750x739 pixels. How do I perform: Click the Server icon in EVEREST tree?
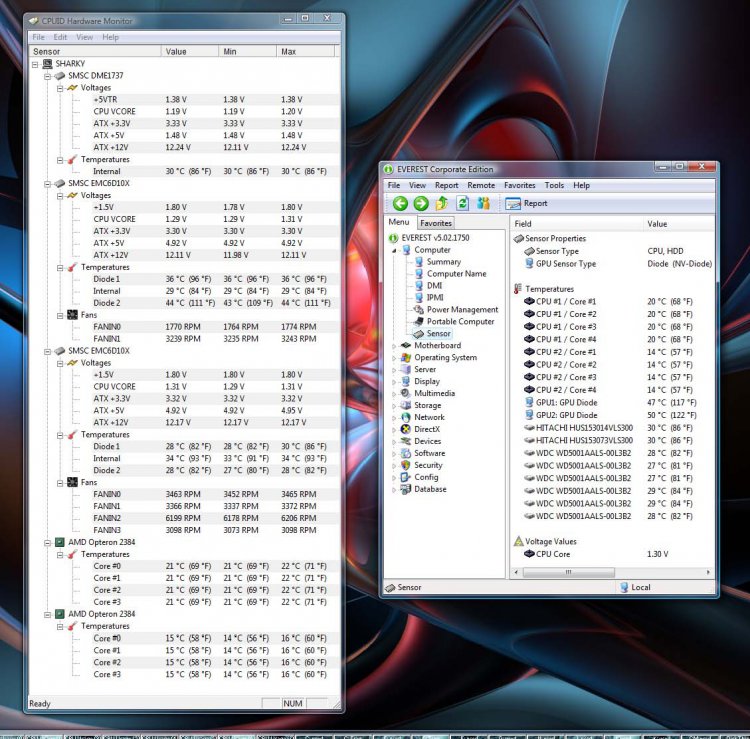tap(406, 369)
